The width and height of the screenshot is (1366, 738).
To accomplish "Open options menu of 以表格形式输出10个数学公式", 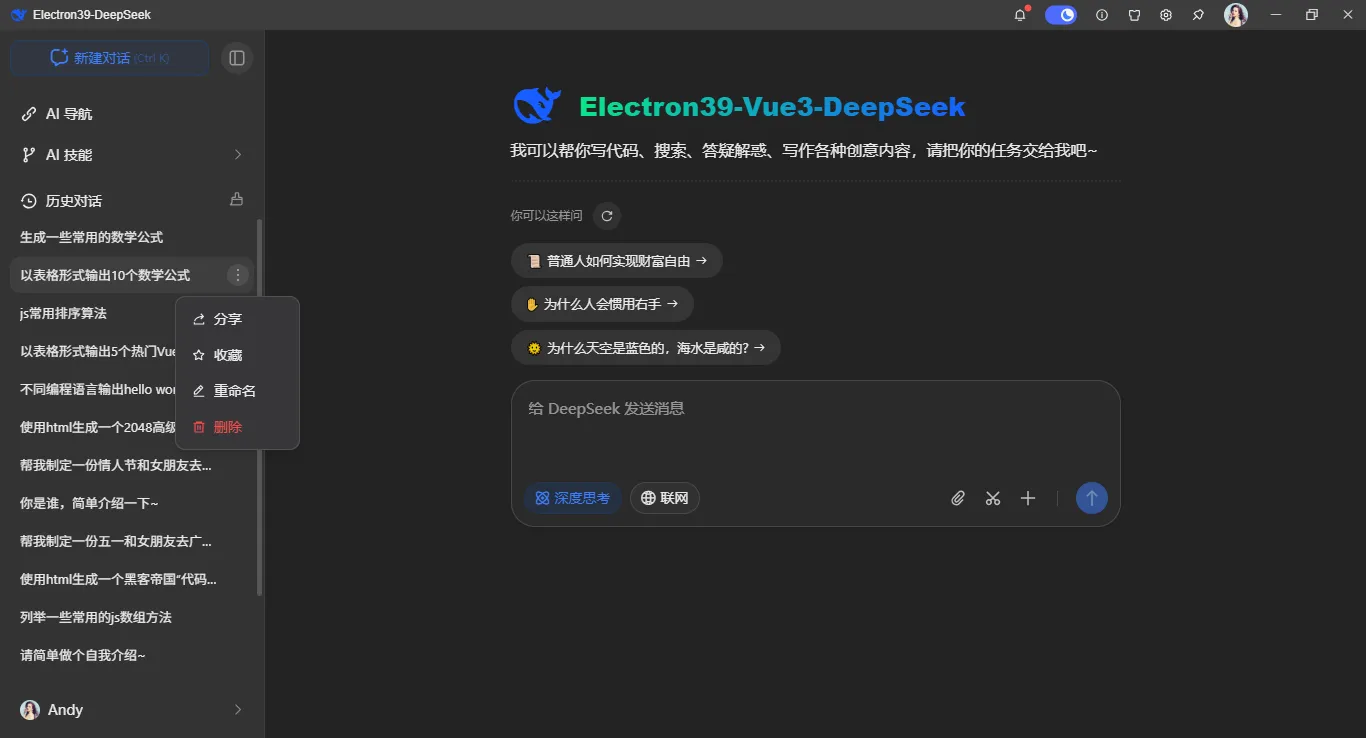I will [237, 274].
